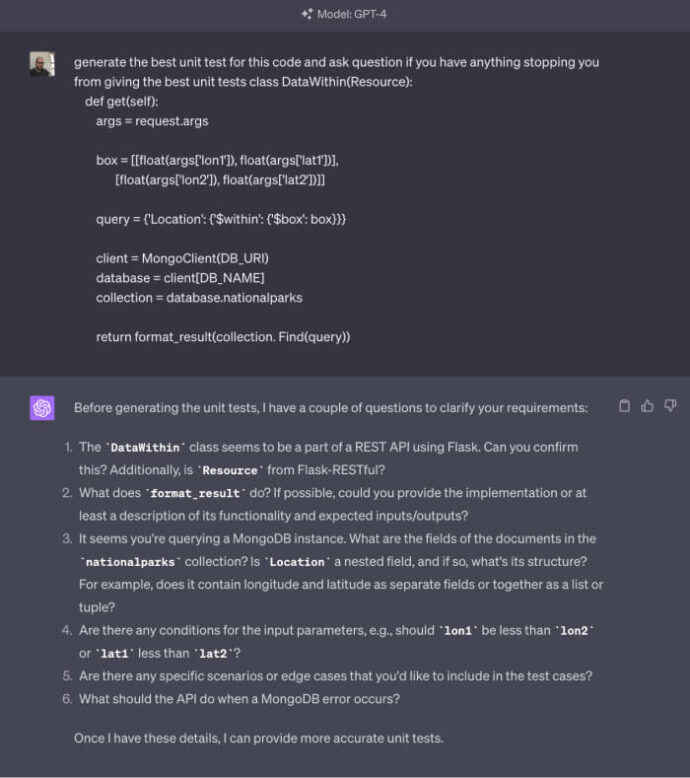Click the DataWithin inline code term
This screenshot has width=690, height=778.
pos(145,448)
